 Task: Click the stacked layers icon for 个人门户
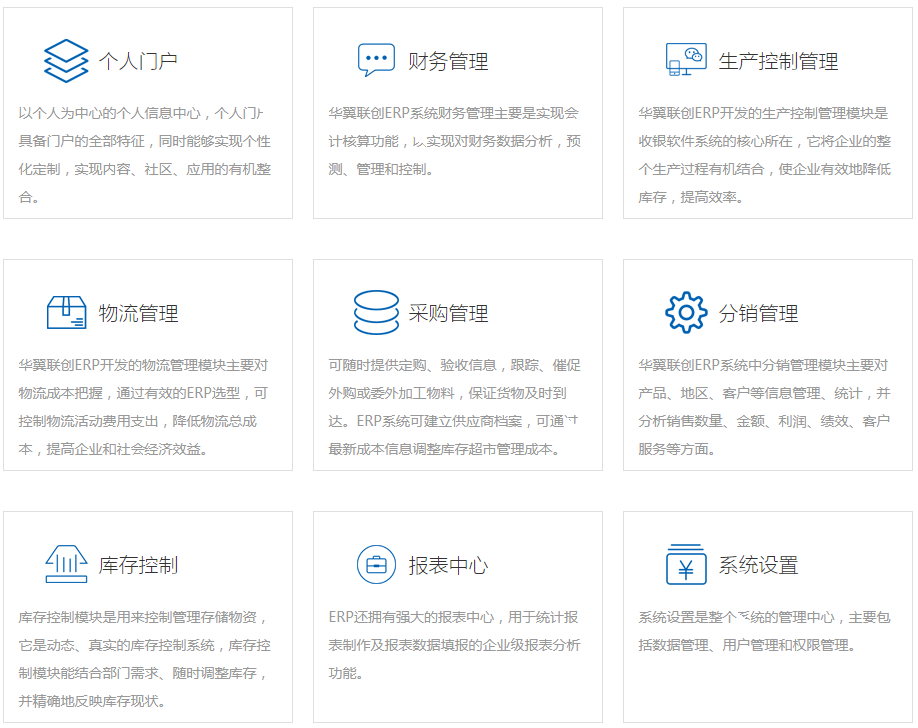(x=66, y=61)
